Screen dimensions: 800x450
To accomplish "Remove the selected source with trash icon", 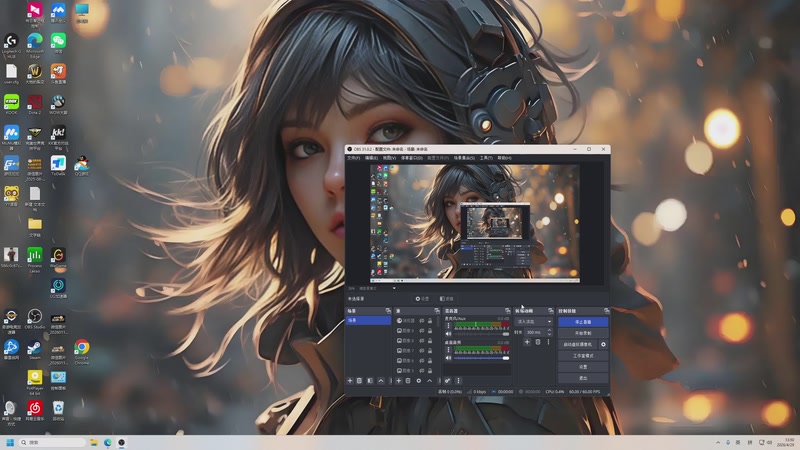I will [x=408, y=381].
